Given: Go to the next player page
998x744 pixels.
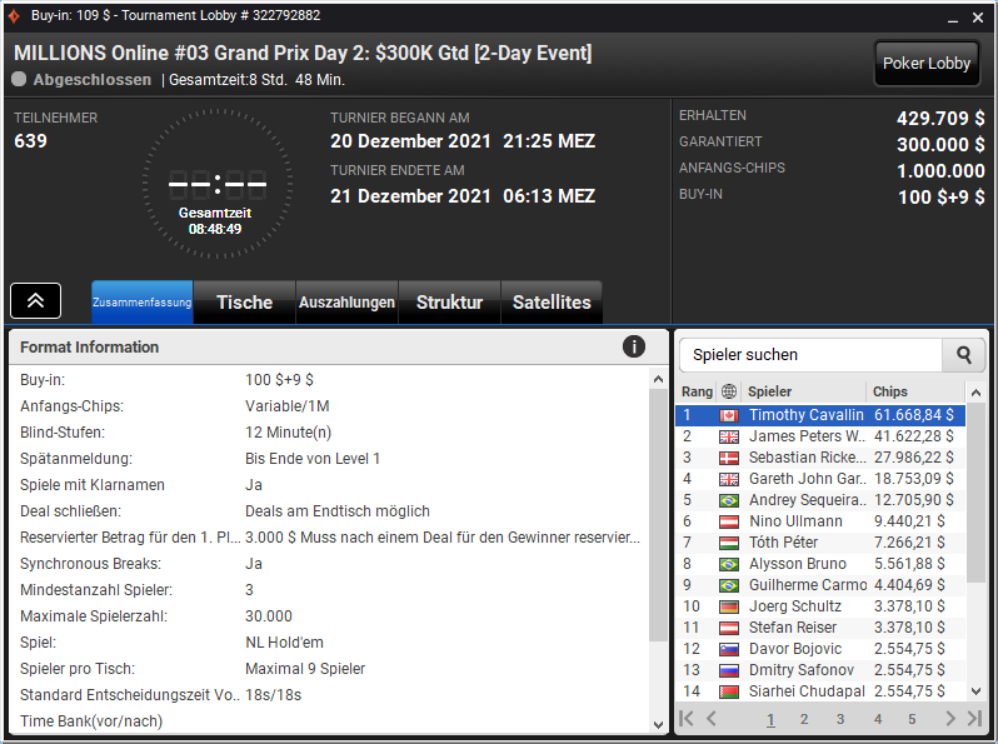Looking at the screenshot, I should [950, 719].
